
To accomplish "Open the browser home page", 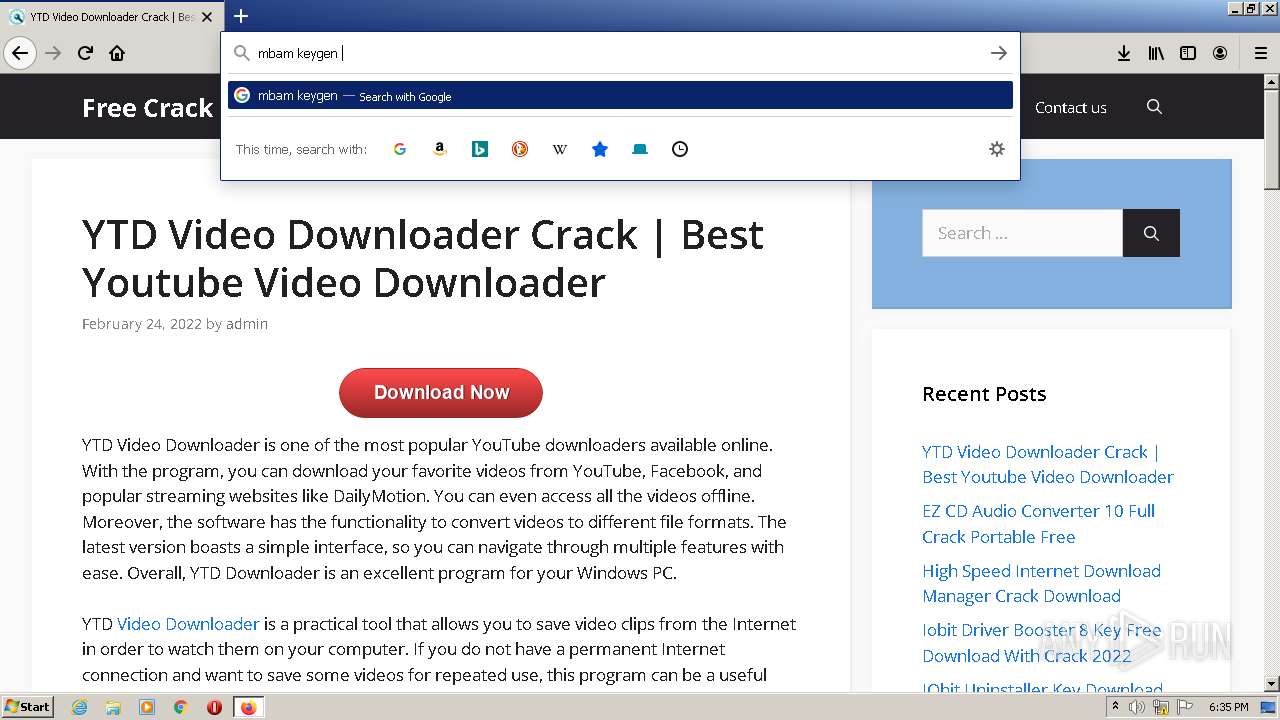I will (117, 53).
